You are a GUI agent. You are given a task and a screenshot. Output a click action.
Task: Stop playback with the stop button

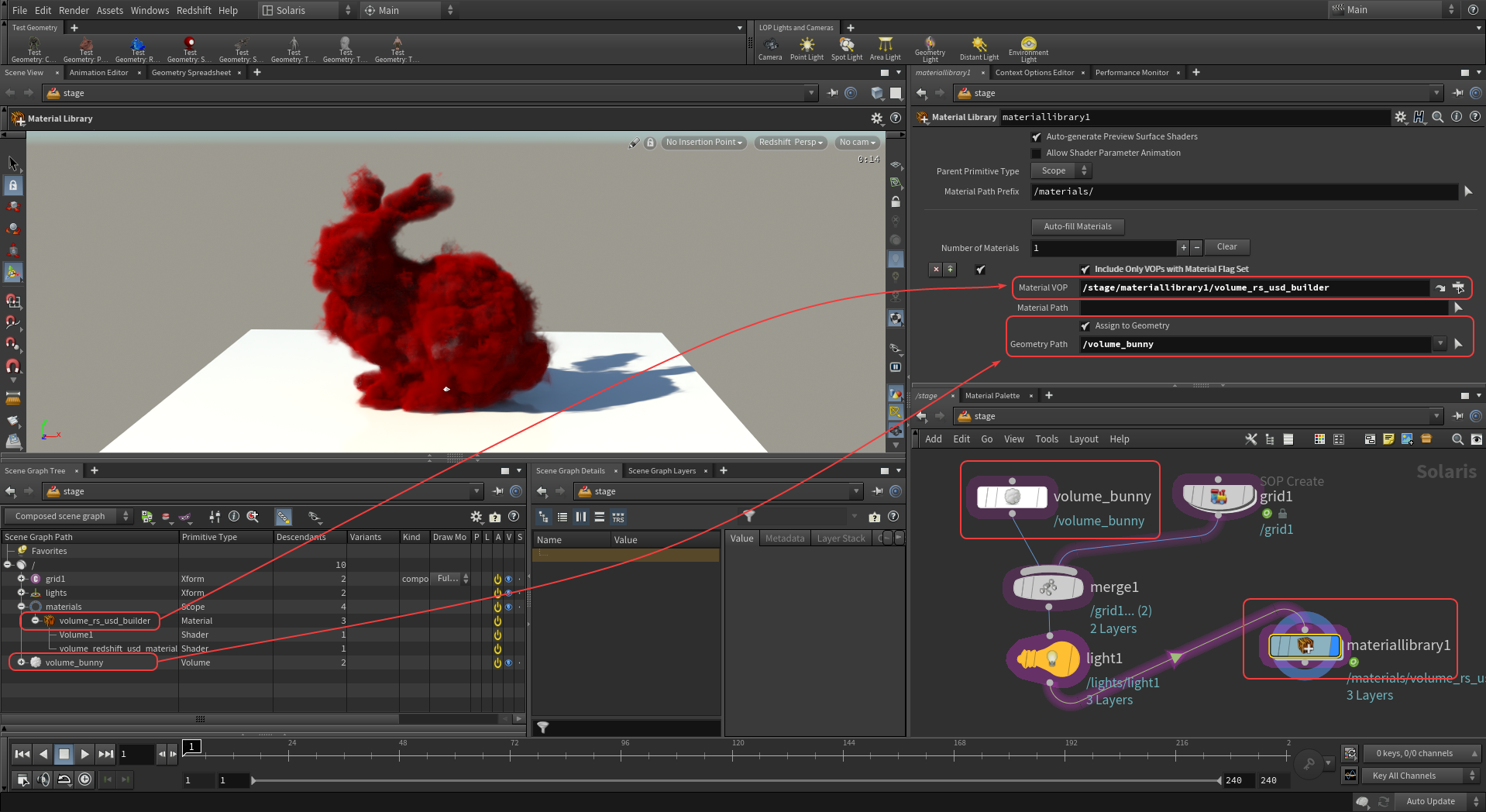click(x=64, y=753)
